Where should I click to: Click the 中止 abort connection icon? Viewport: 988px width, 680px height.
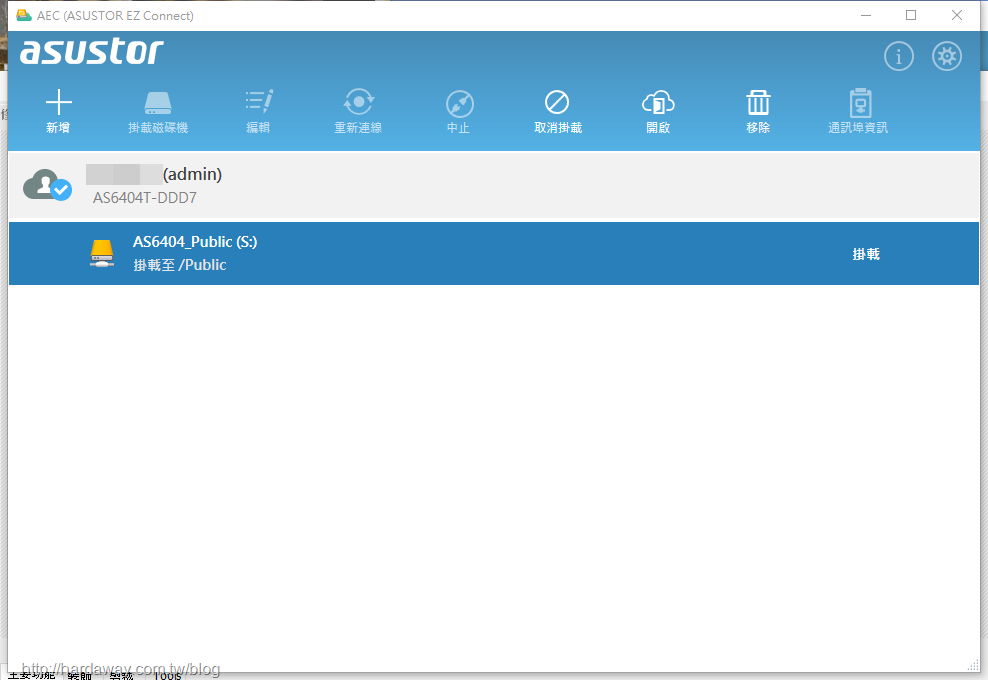coord(459,103)
